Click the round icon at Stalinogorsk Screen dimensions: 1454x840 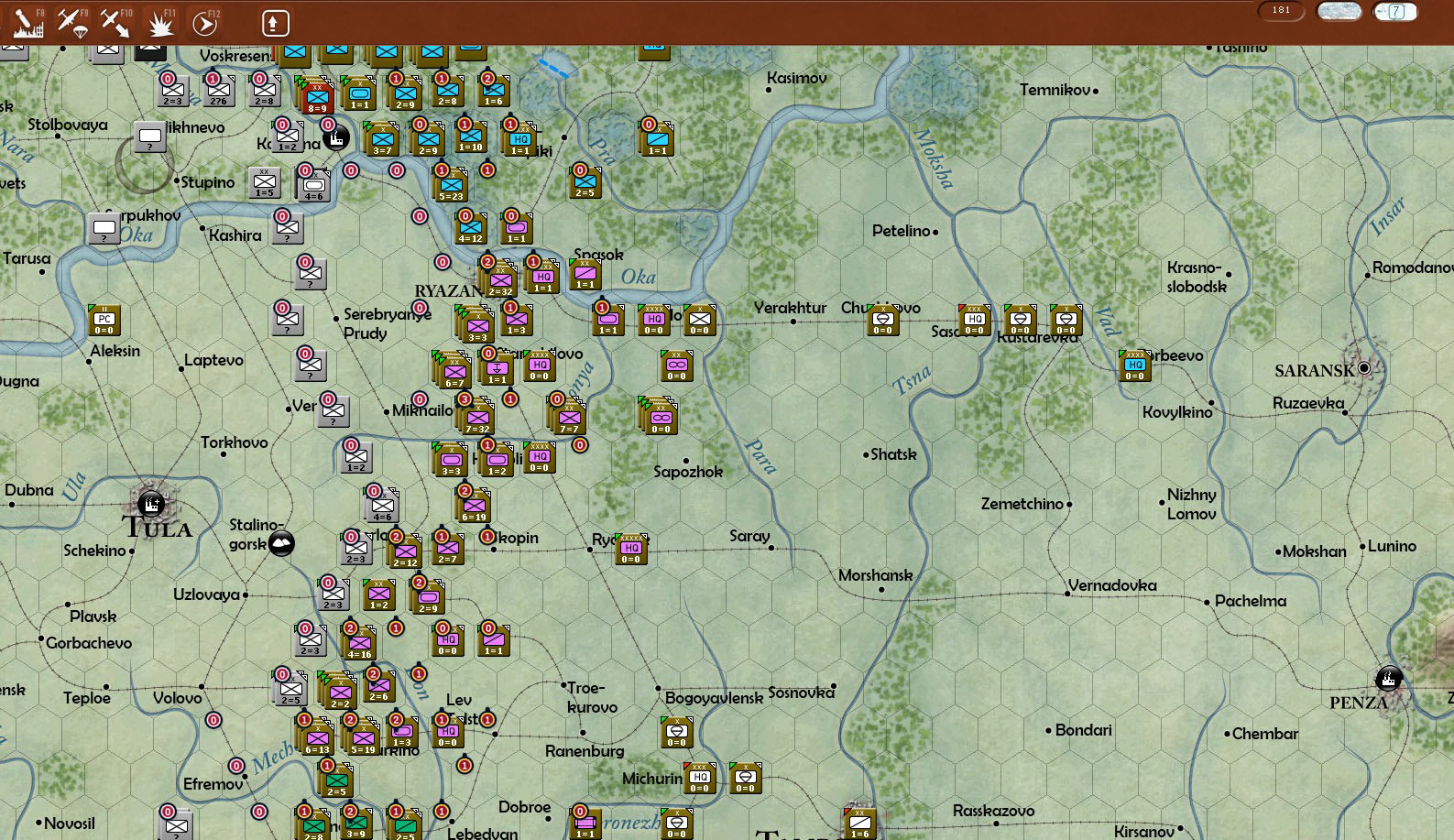[282, 543]
